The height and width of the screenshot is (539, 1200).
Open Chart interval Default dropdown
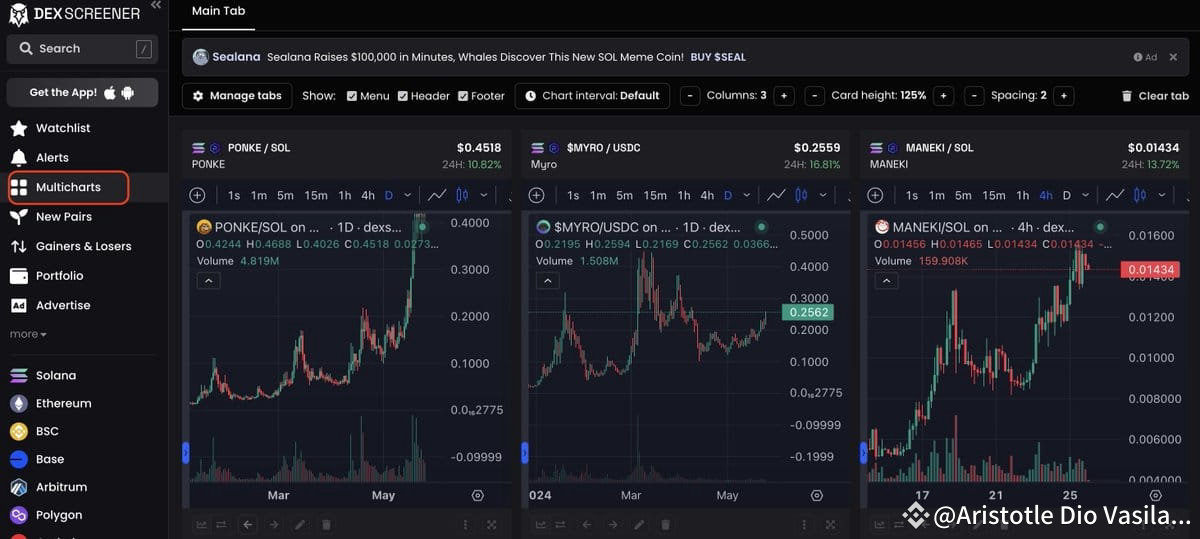point(592,96)
